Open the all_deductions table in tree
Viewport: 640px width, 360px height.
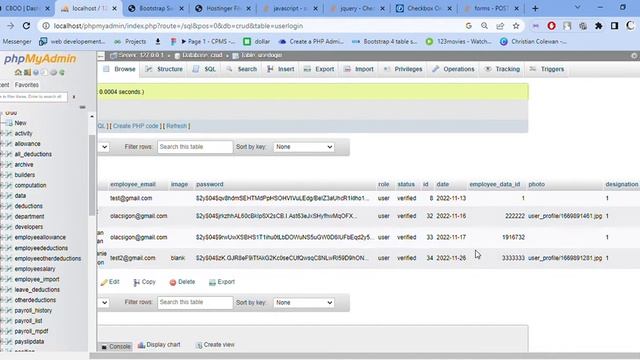(x=33, y=154)
